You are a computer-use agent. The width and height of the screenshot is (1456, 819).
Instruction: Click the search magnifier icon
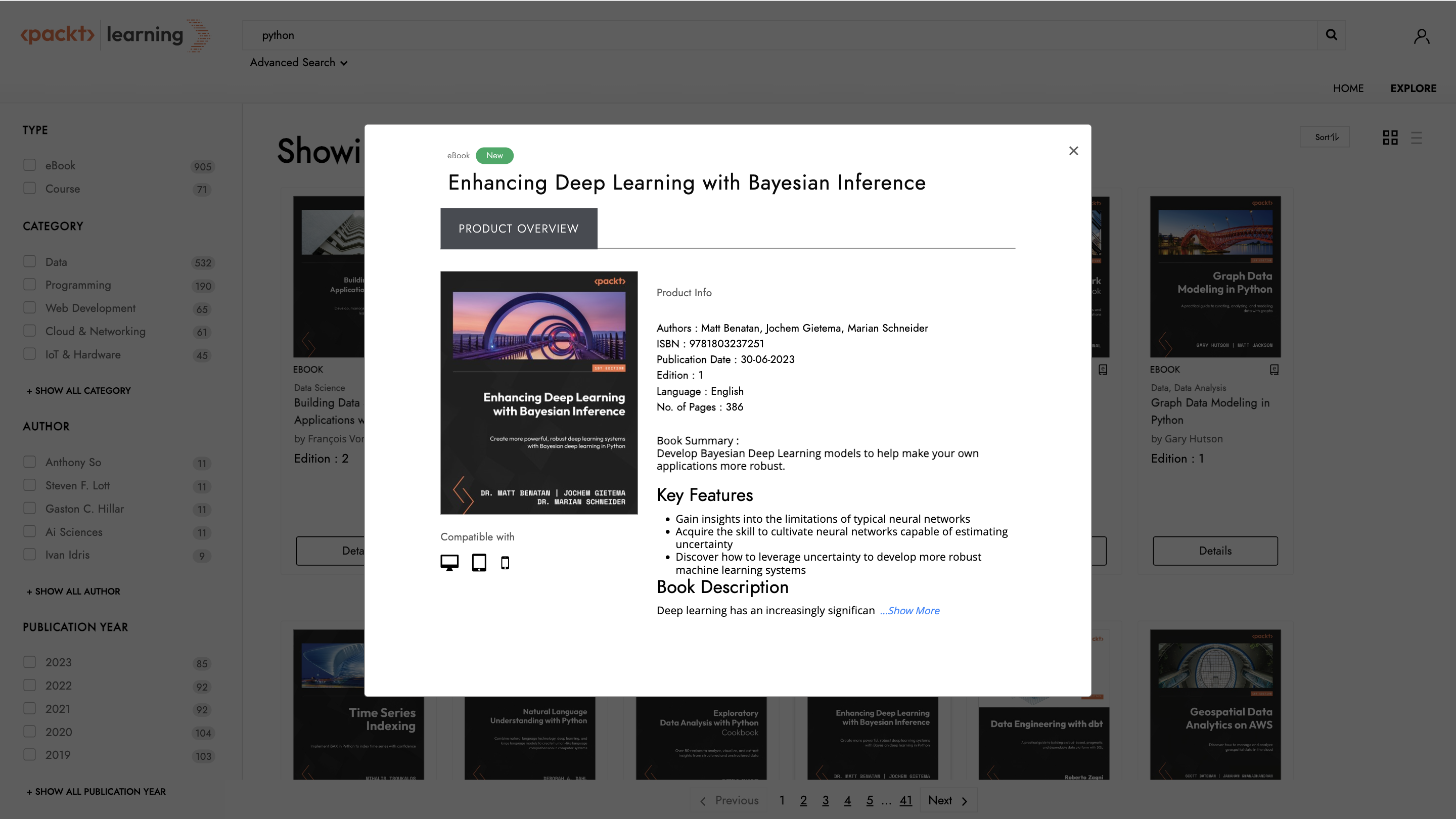(x=1332, y=35)
